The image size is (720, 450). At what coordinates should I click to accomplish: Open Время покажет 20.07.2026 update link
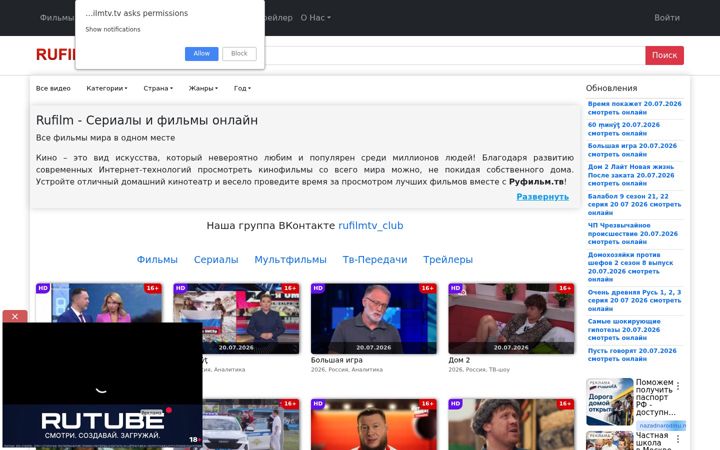[635, 108]
